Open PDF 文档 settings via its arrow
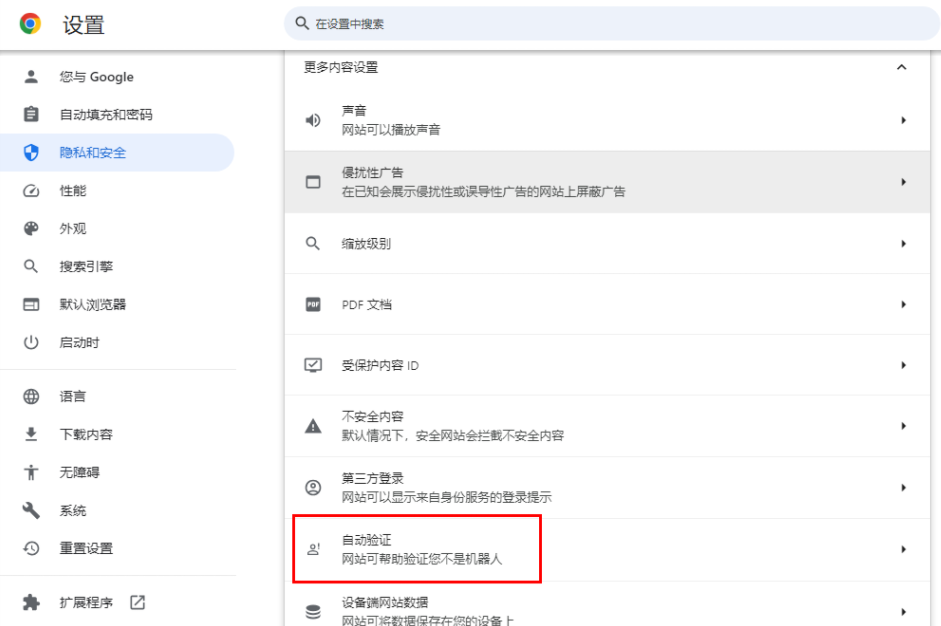This screenshot has width=941, height=626. pos(903,304)
